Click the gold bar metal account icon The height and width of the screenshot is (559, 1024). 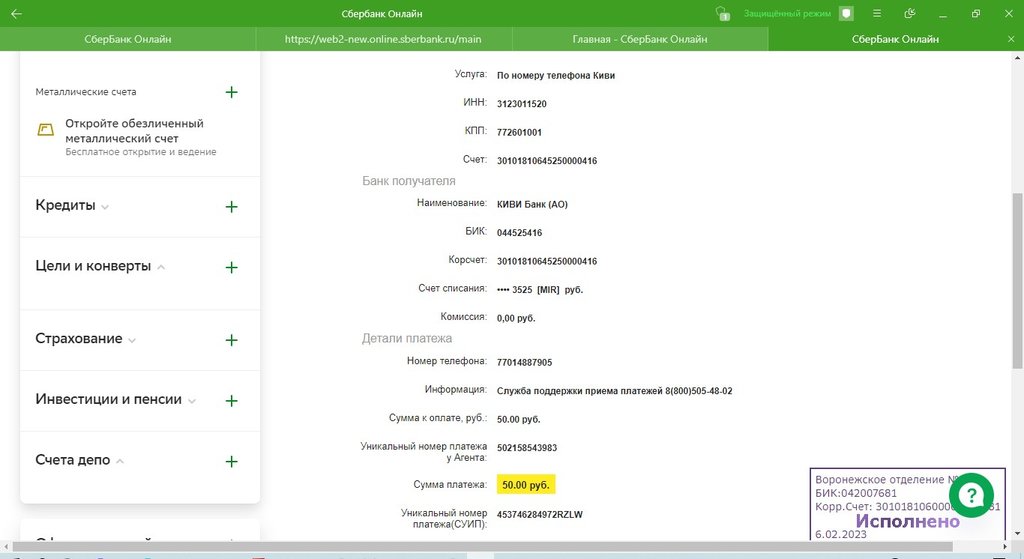tap(46, 130)
